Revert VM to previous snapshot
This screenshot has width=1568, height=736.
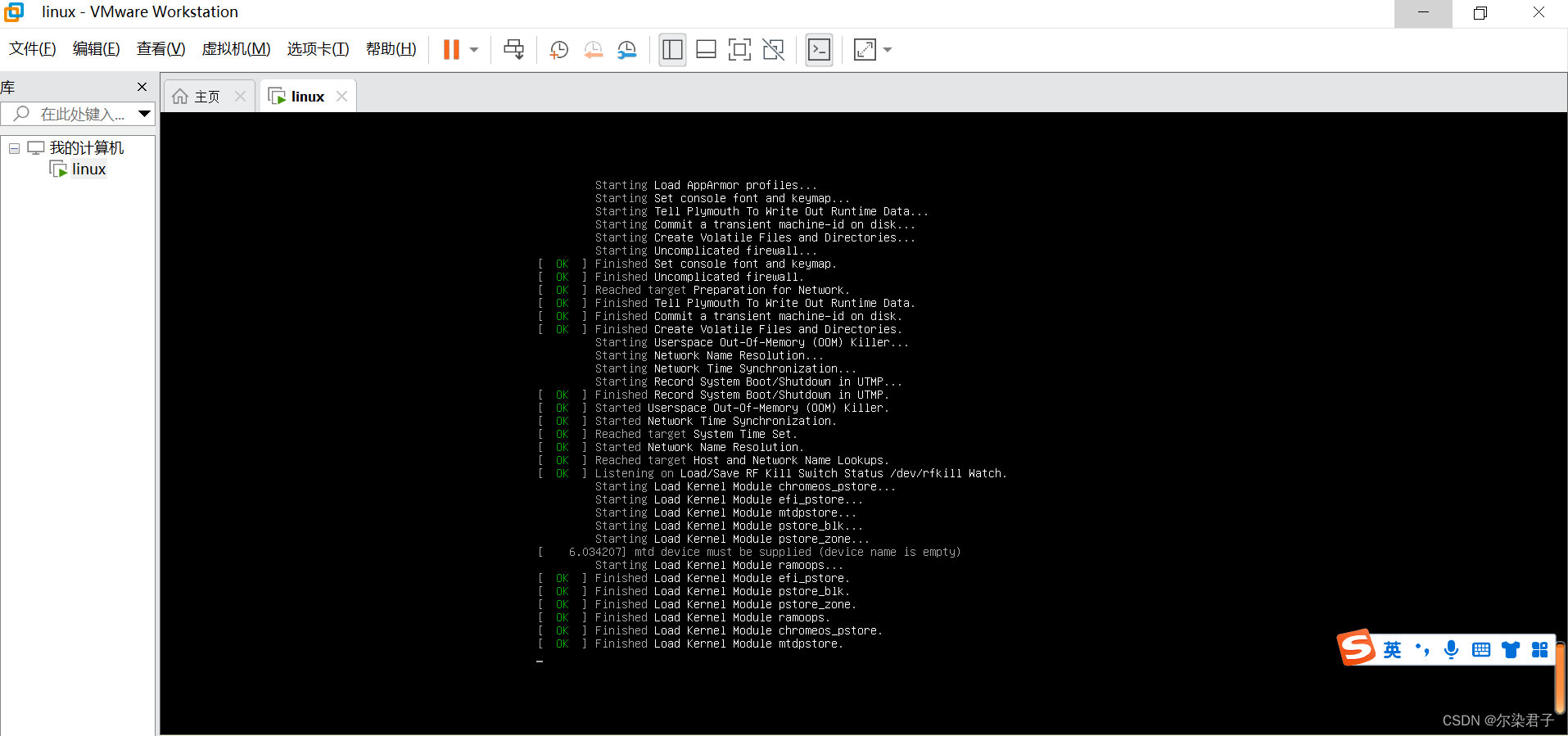[x=594, y=50]
